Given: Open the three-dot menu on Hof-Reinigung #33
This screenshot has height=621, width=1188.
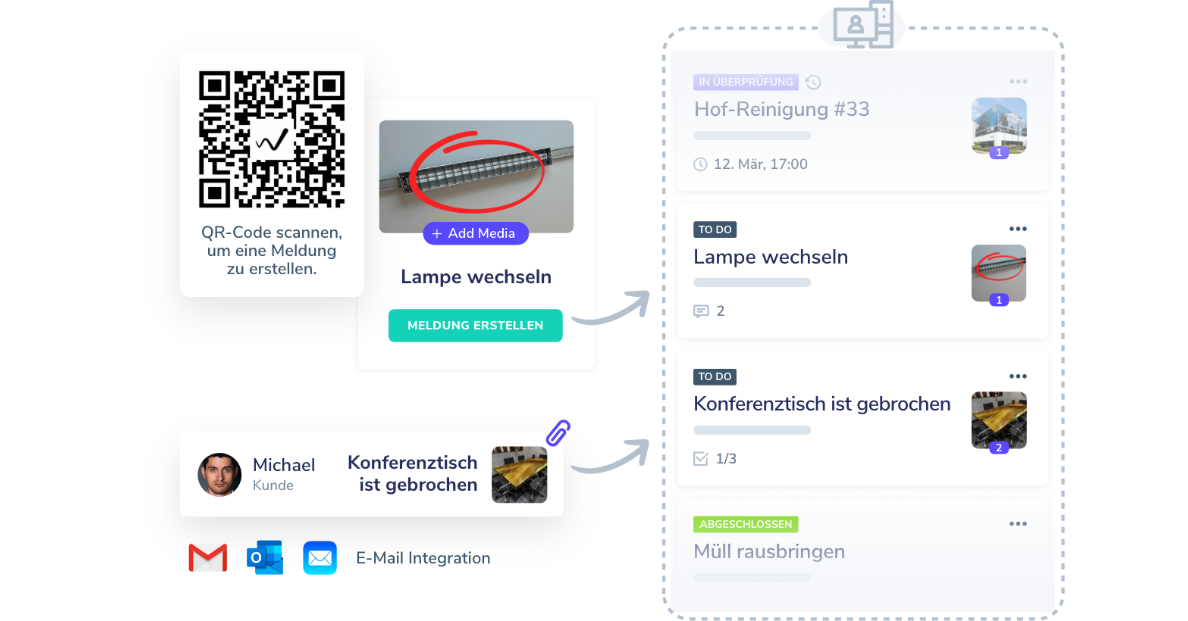Looking at the screenshot, I should tap(1018, 82).
